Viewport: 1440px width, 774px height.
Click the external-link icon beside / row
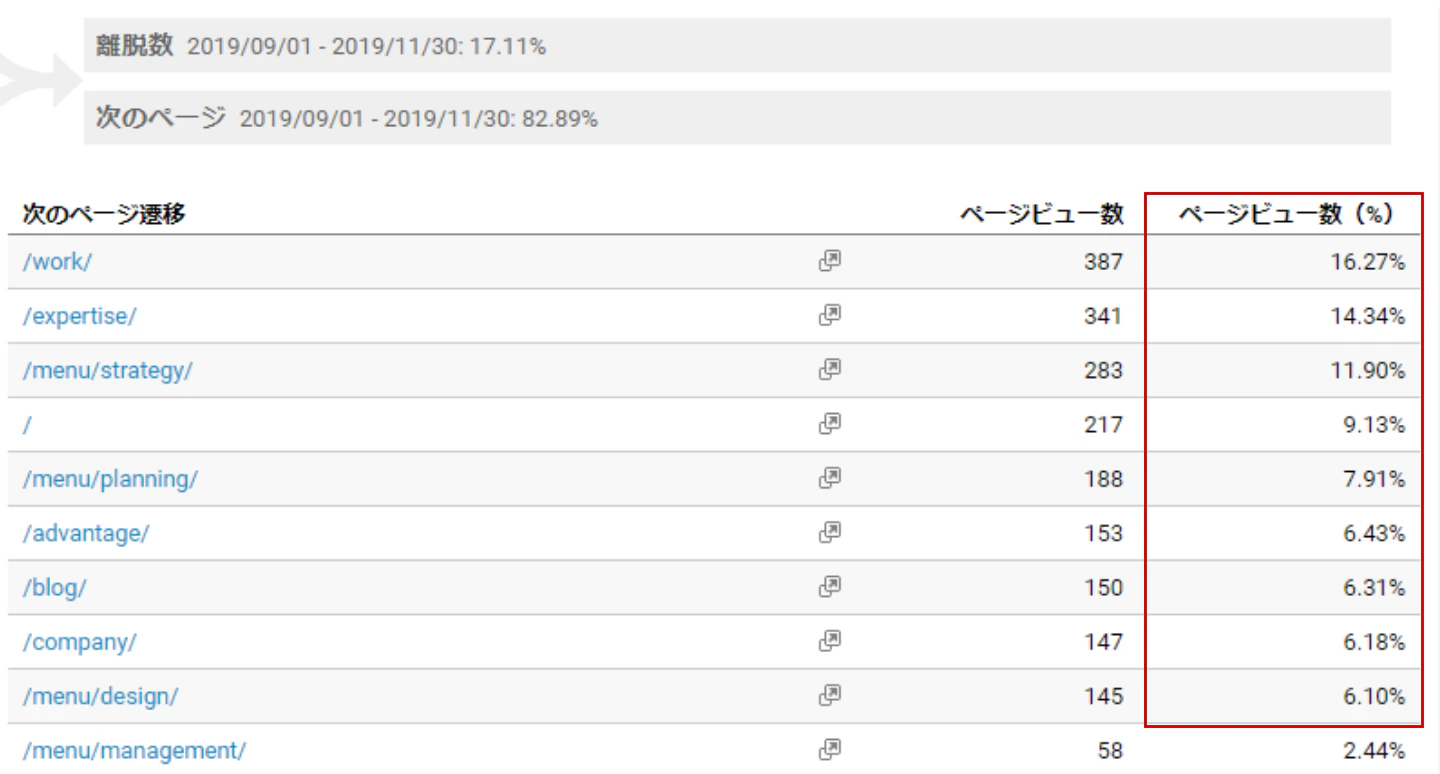click(829, 424)
